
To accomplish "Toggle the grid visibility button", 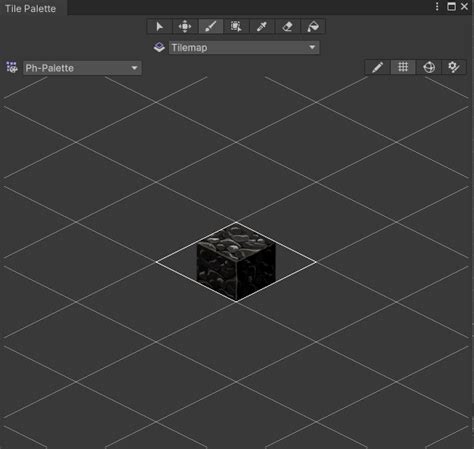I will 403,67.
